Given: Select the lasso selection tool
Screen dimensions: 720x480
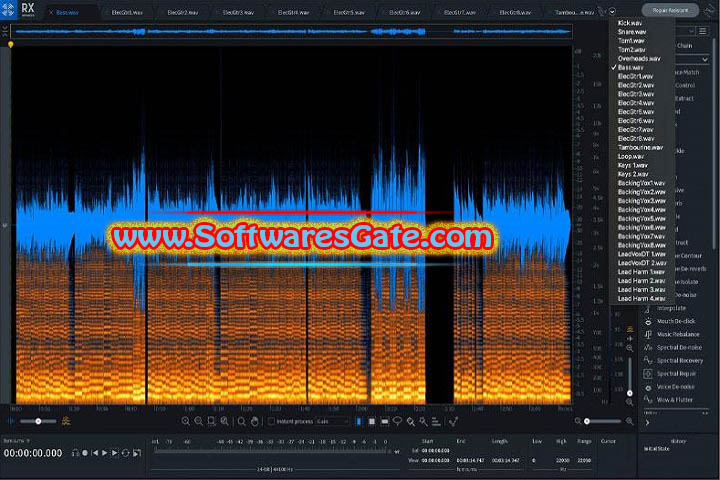Looking at the screenshot, I should (397, 421).
